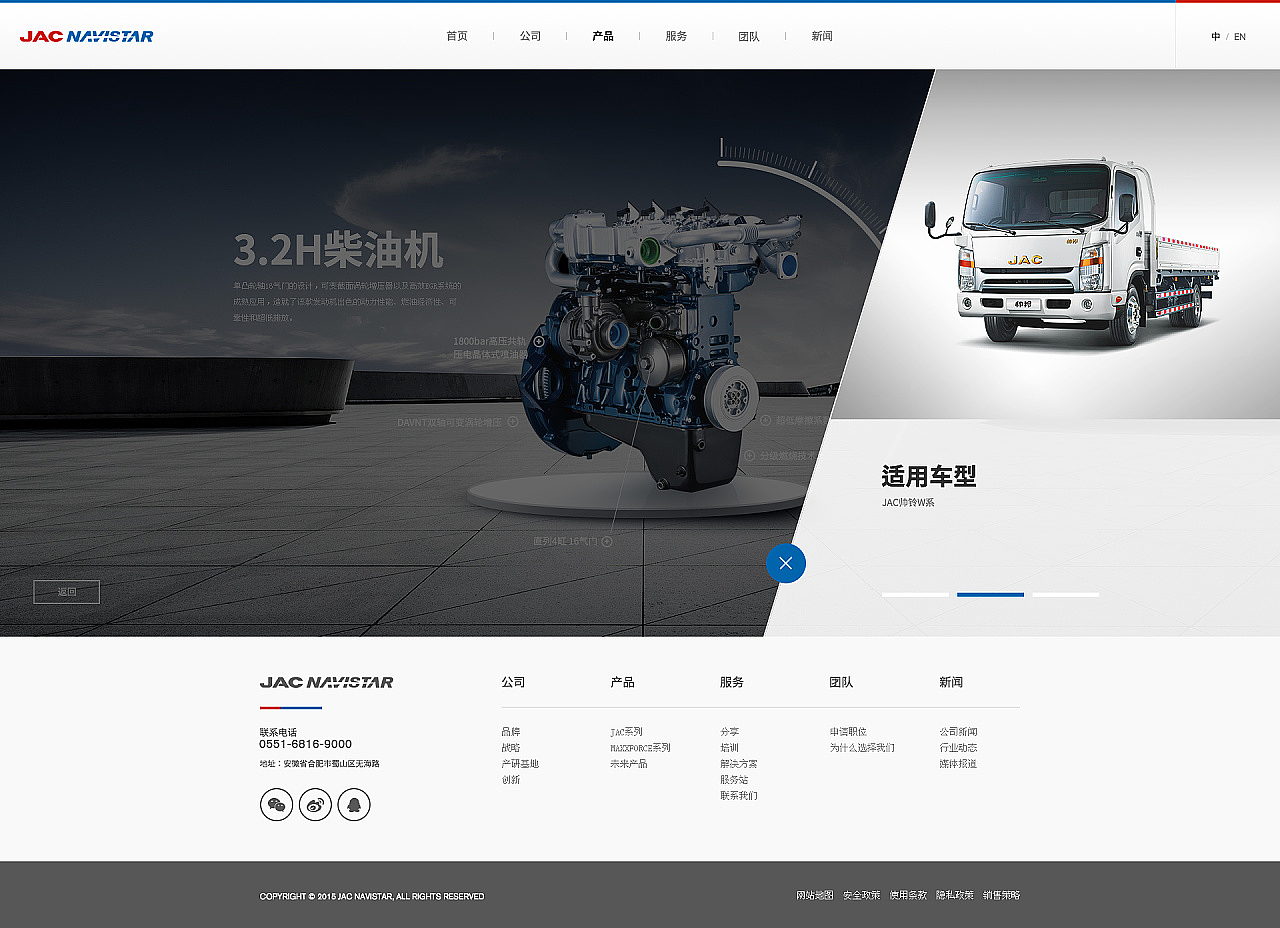This screenshot has width=1280, height=928.
Task: Open the 服务站 footer link
Action: click(734, 780)
